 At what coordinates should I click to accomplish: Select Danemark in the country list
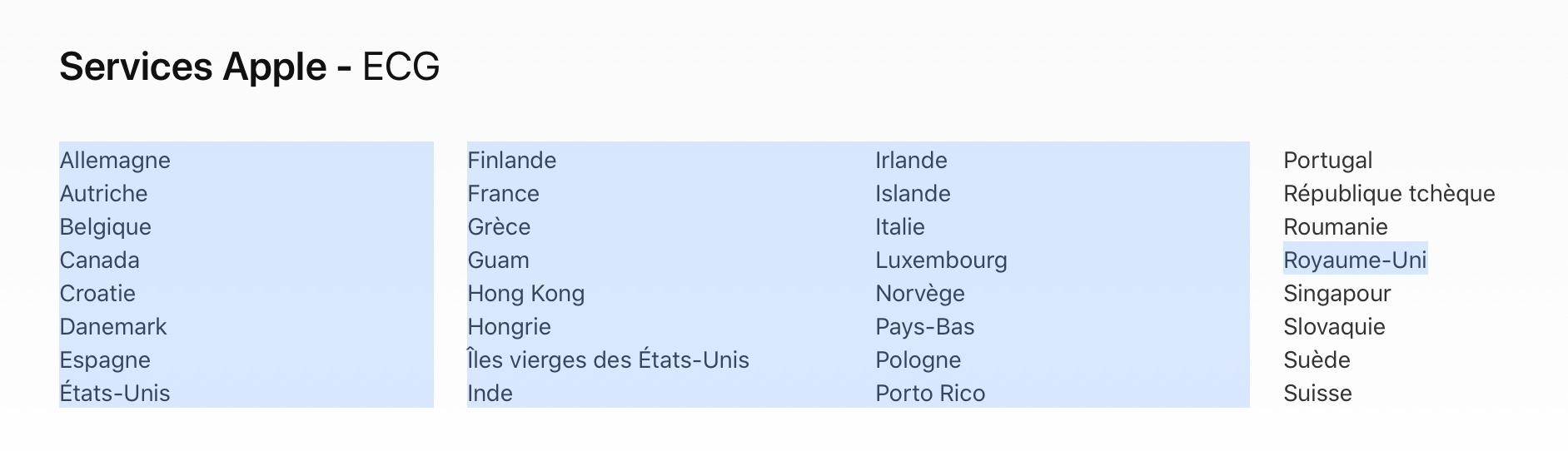pyautogui.click(x=113, y=326)
